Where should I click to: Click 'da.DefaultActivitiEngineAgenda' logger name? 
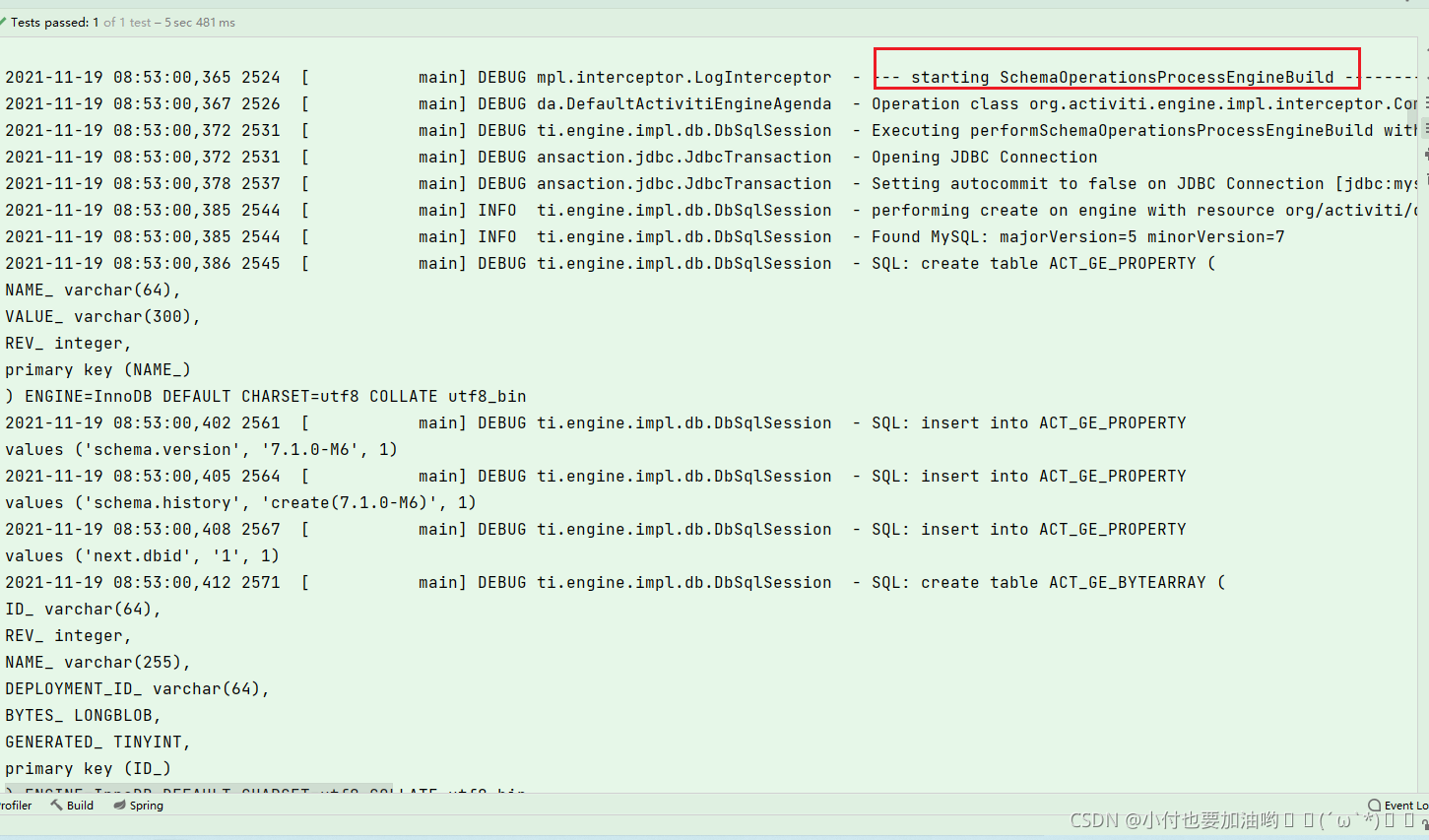[x=683, y=103]
